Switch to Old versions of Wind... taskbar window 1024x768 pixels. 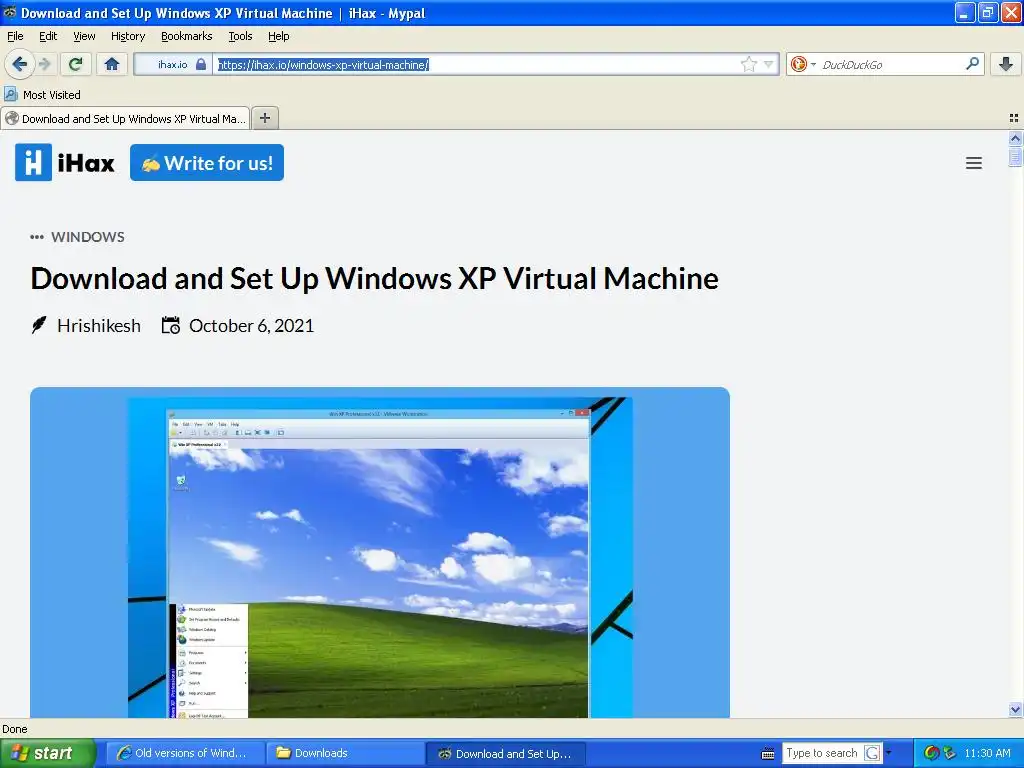click(x=183, y=753)
